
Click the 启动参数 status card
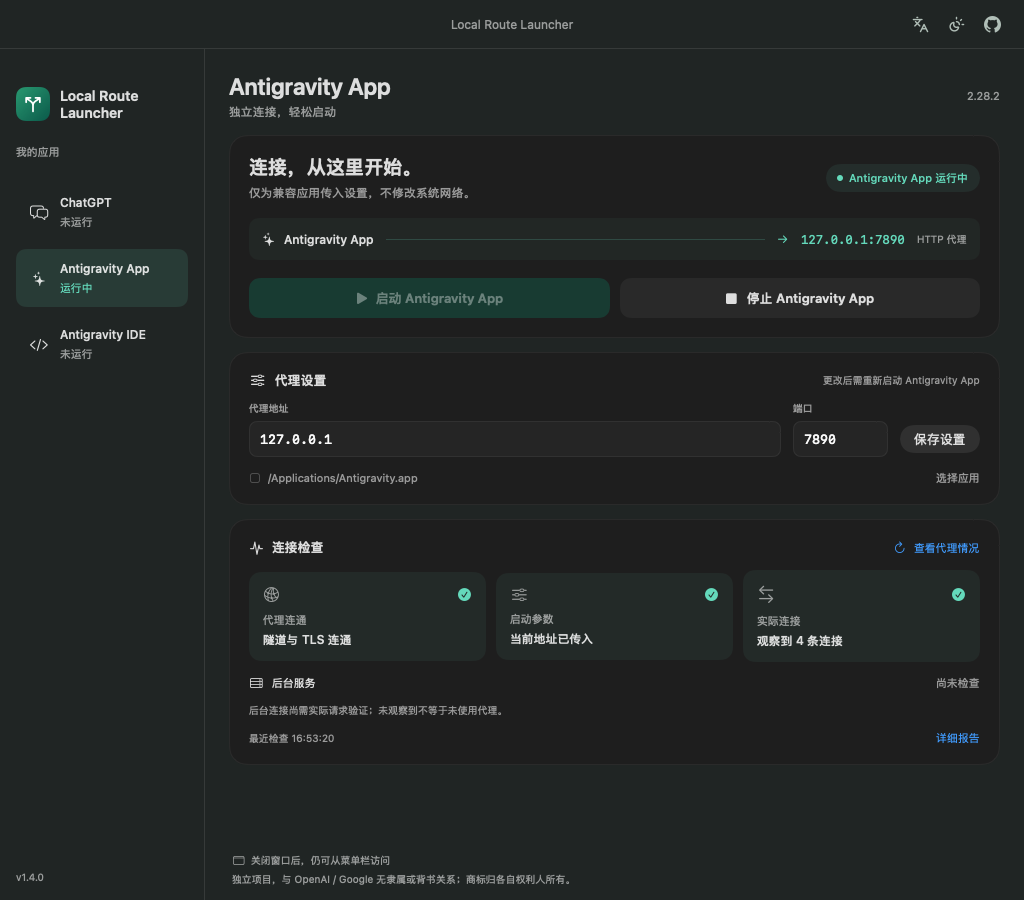[614, 617]
